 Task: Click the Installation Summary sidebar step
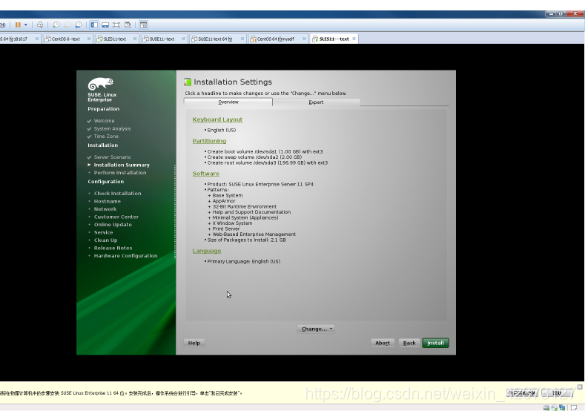tap(122, 165)
